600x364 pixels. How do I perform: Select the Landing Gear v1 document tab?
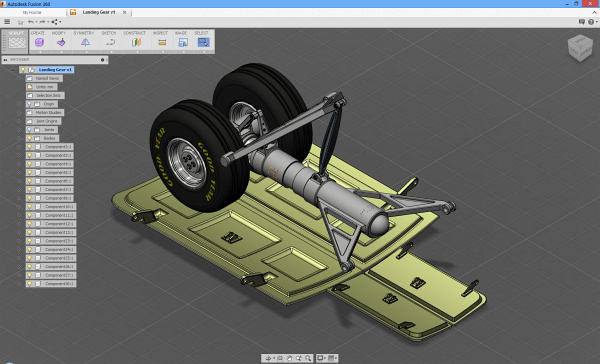tap(99, 12)
